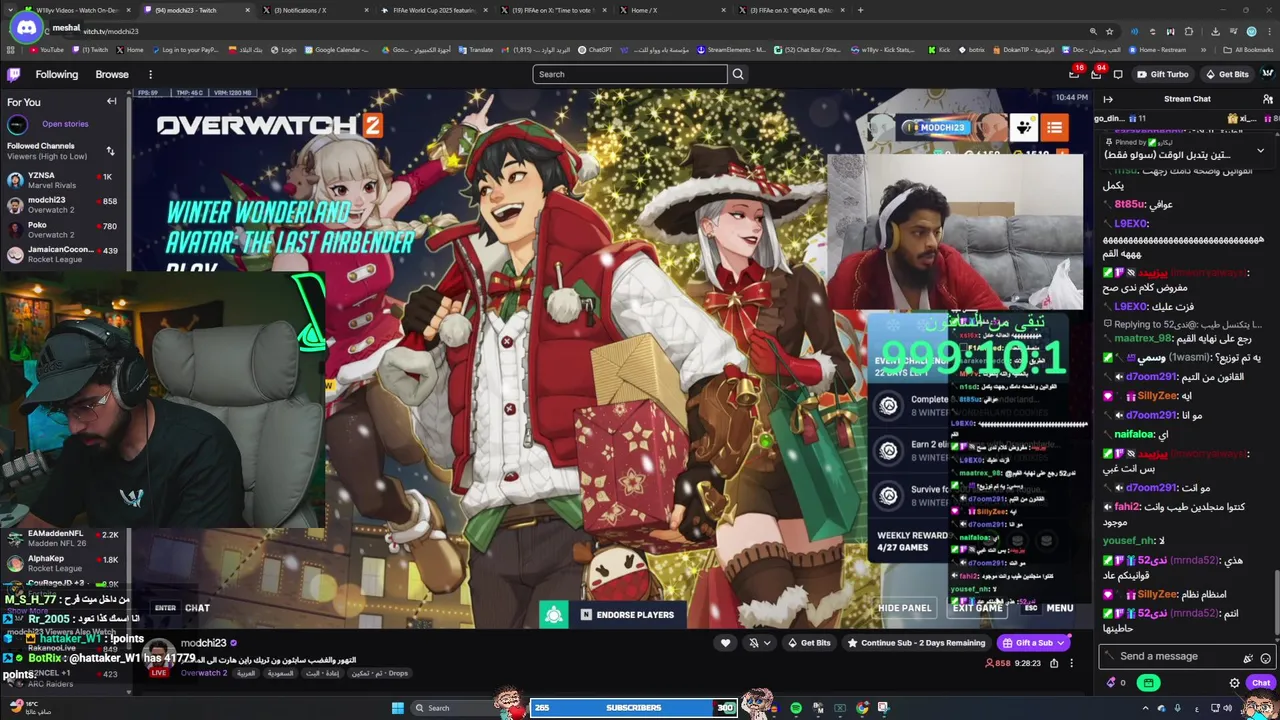Open modchi23 channel name under stream
This screenshot has width=1280, height=720.
[204, 643]
